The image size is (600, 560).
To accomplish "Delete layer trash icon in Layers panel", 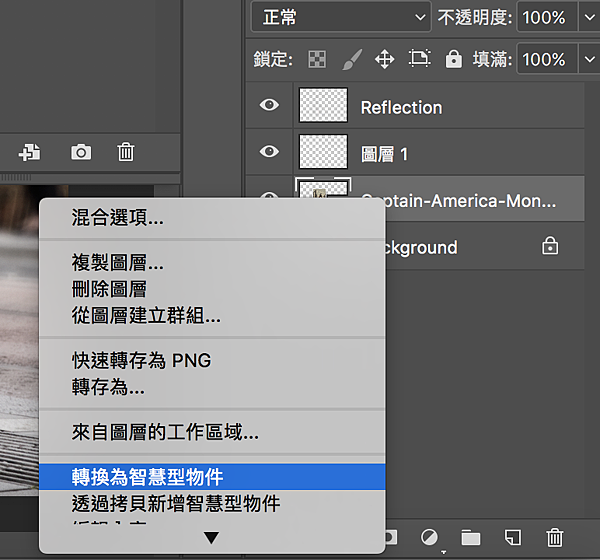I will (555, 537).
